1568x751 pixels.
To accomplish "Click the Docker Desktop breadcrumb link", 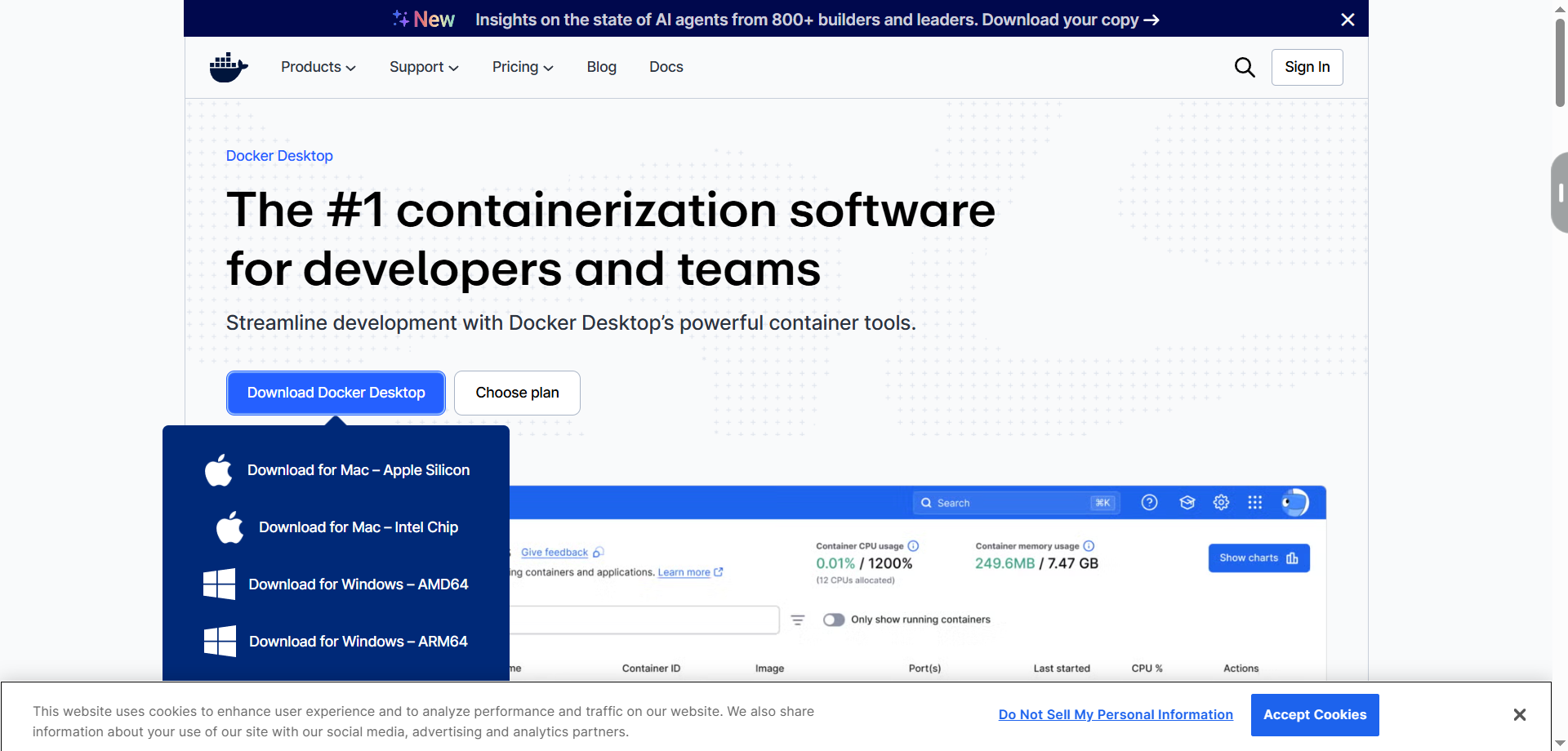I will (x=279, y=156).
